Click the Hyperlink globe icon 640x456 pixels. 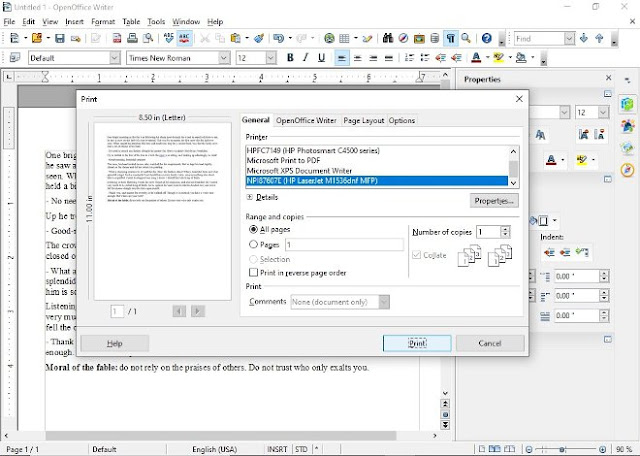point(329,39)
